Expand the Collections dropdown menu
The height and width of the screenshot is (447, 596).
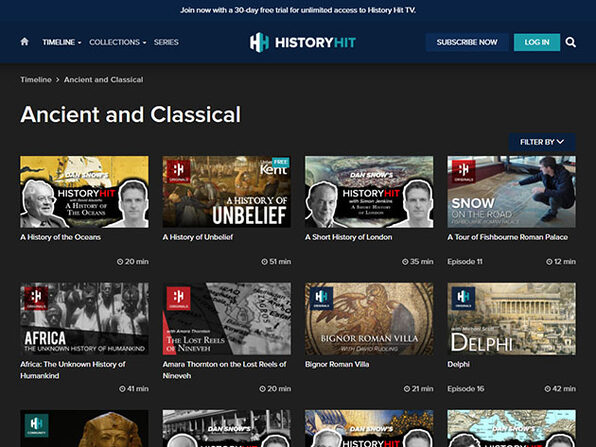click(x=117, y=42)
